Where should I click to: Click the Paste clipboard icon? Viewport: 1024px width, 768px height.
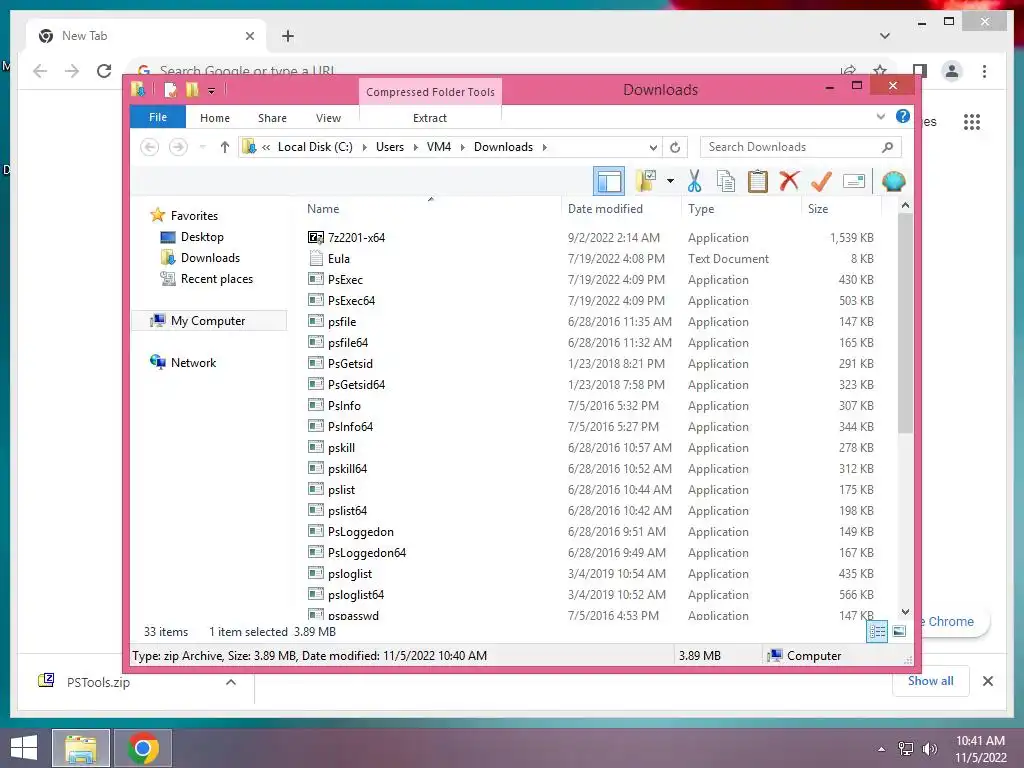click(x=758, y=182)
